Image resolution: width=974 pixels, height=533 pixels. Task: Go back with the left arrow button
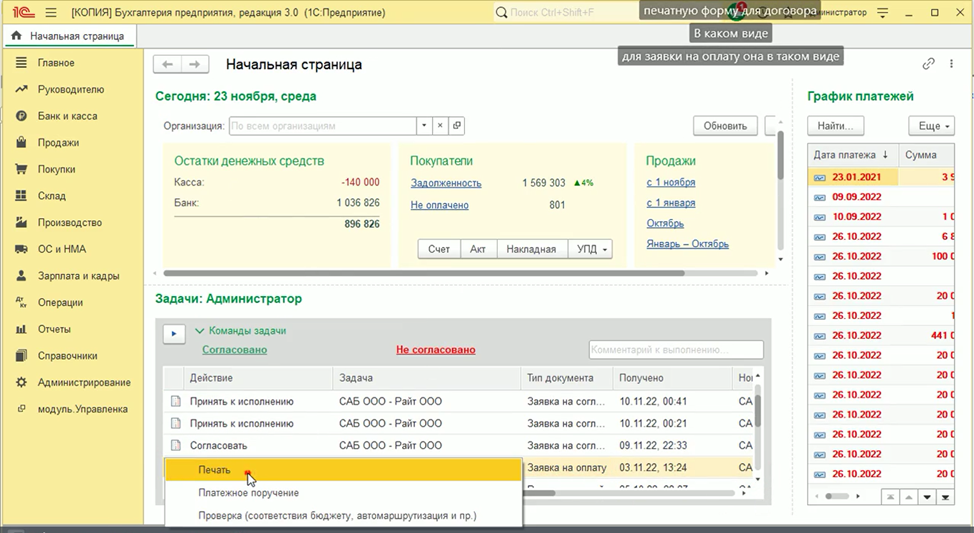(x=167, y=64)
